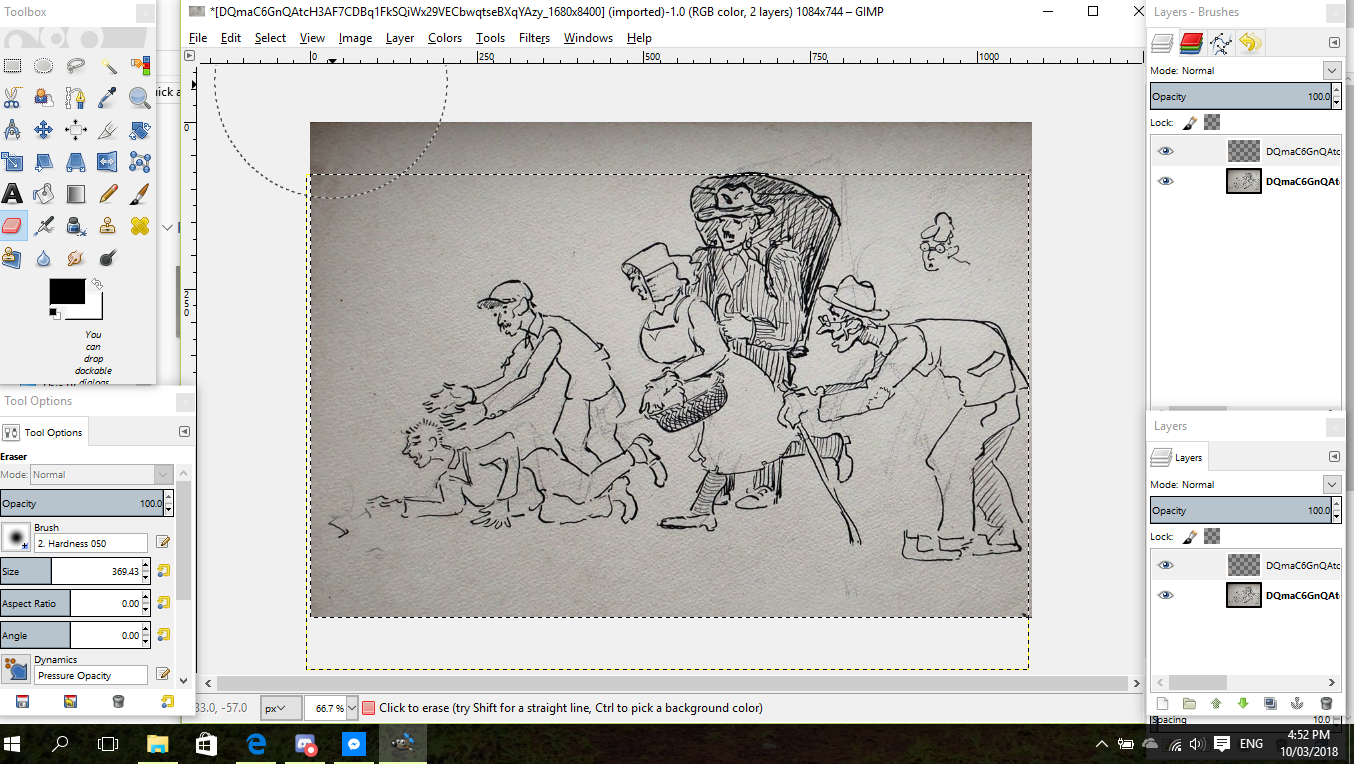Select the Text tool
Viewport: 1354px width, 764px height.
12,194
